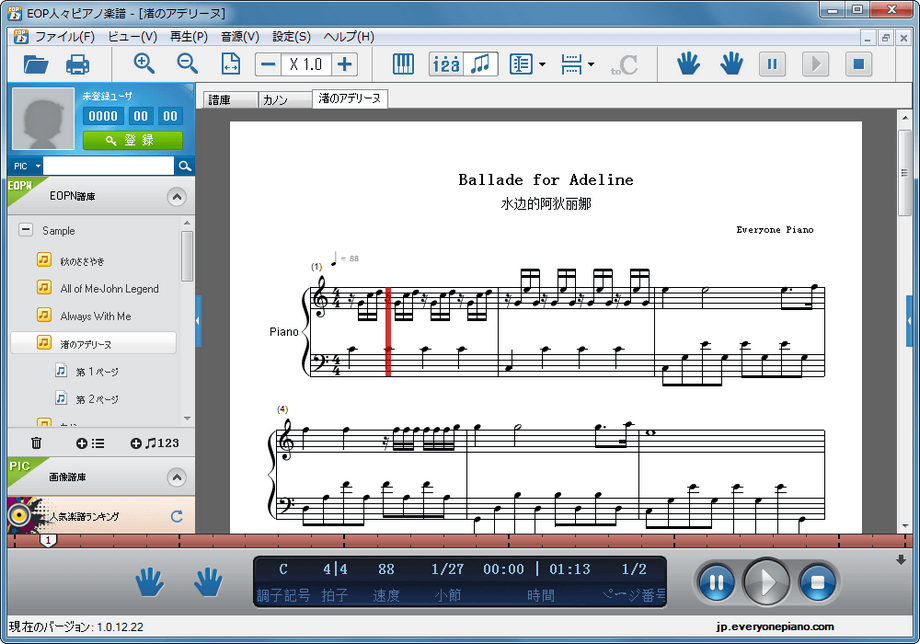Visit jp.everyonepiano.com link

click(775, 626)
